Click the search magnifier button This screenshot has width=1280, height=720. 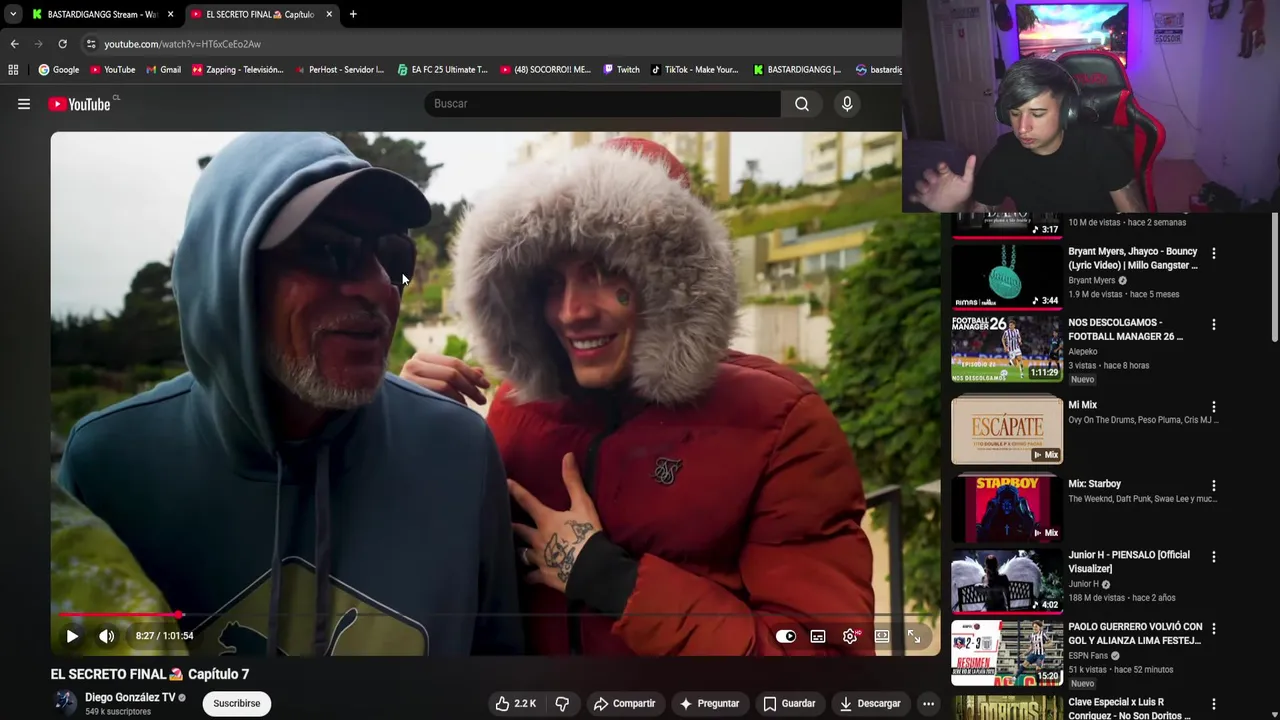[x=802, y=104]
